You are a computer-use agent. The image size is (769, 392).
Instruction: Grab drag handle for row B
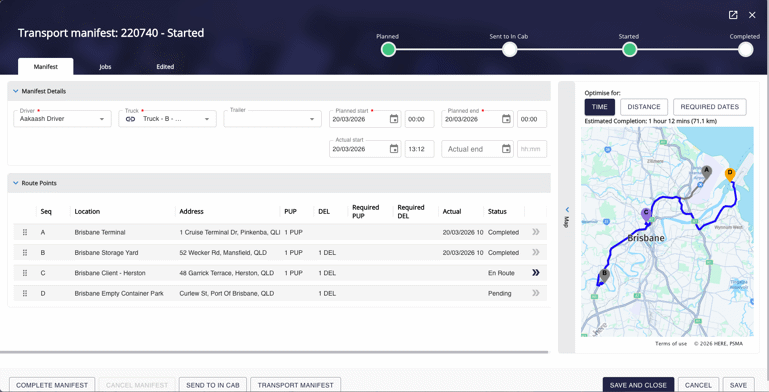coord(25,253)
